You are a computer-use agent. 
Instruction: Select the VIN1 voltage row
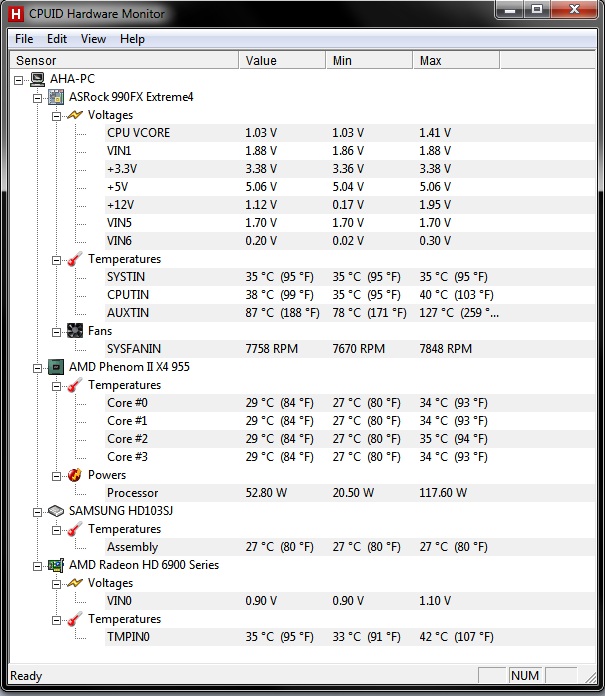pyautogui.click(x=350, y=151)
